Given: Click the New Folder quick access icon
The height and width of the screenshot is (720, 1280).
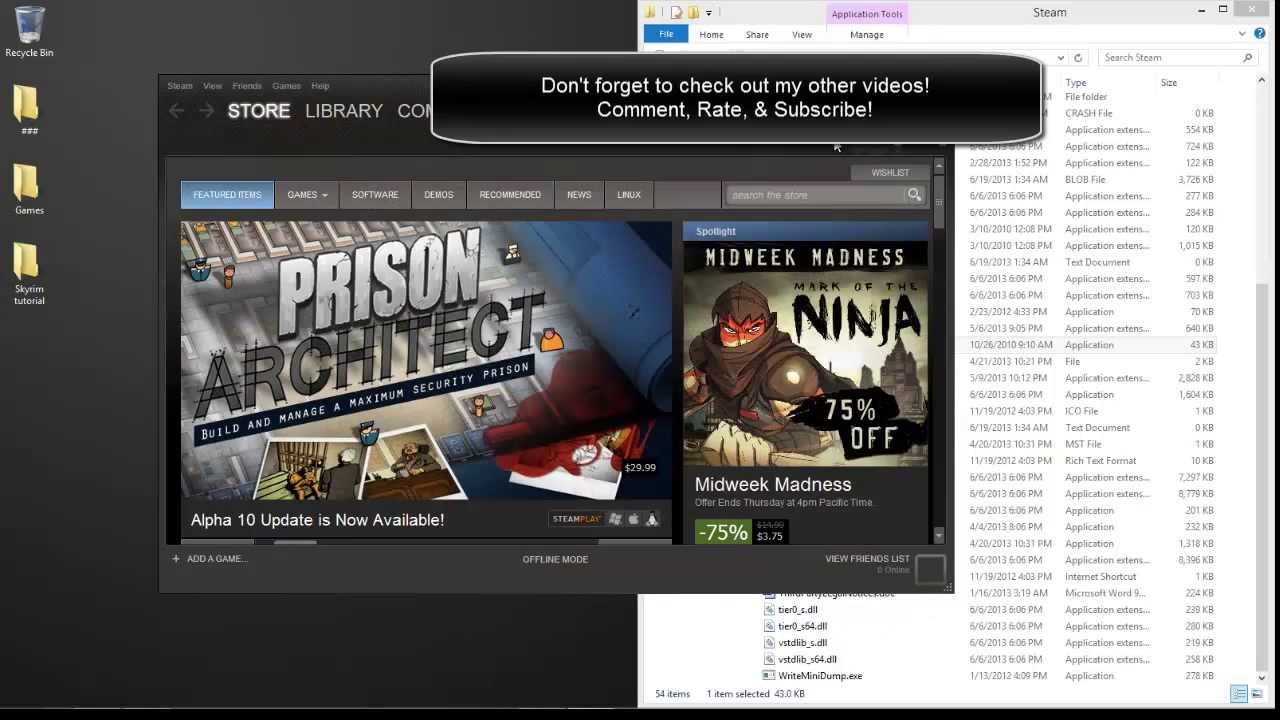Looking at the screenshot, I should pyautogui.click(x=693, y=13).
